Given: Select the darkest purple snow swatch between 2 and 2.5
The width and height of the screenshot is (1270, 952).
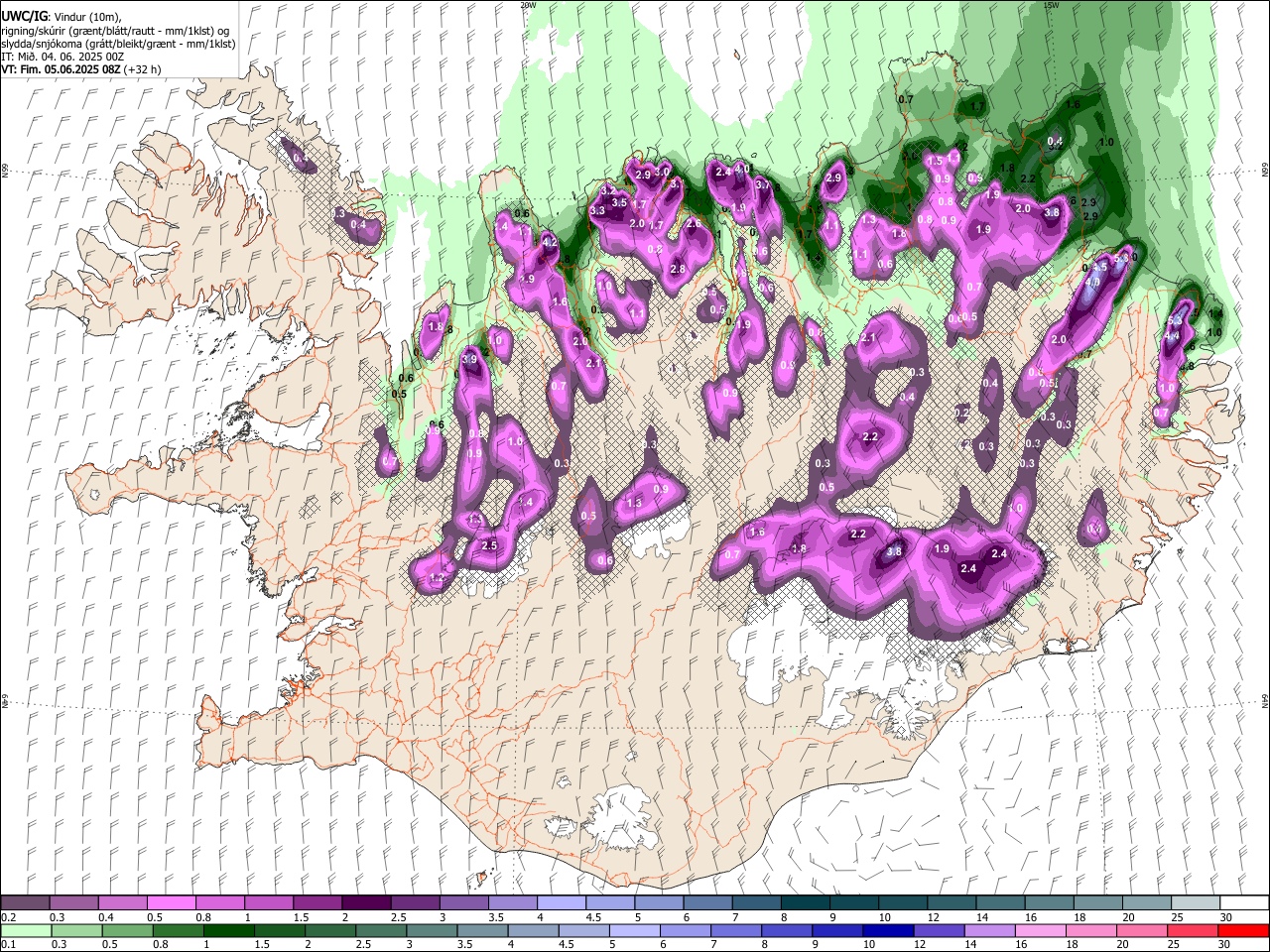Looking at the screenshot, I should [366, 902].
